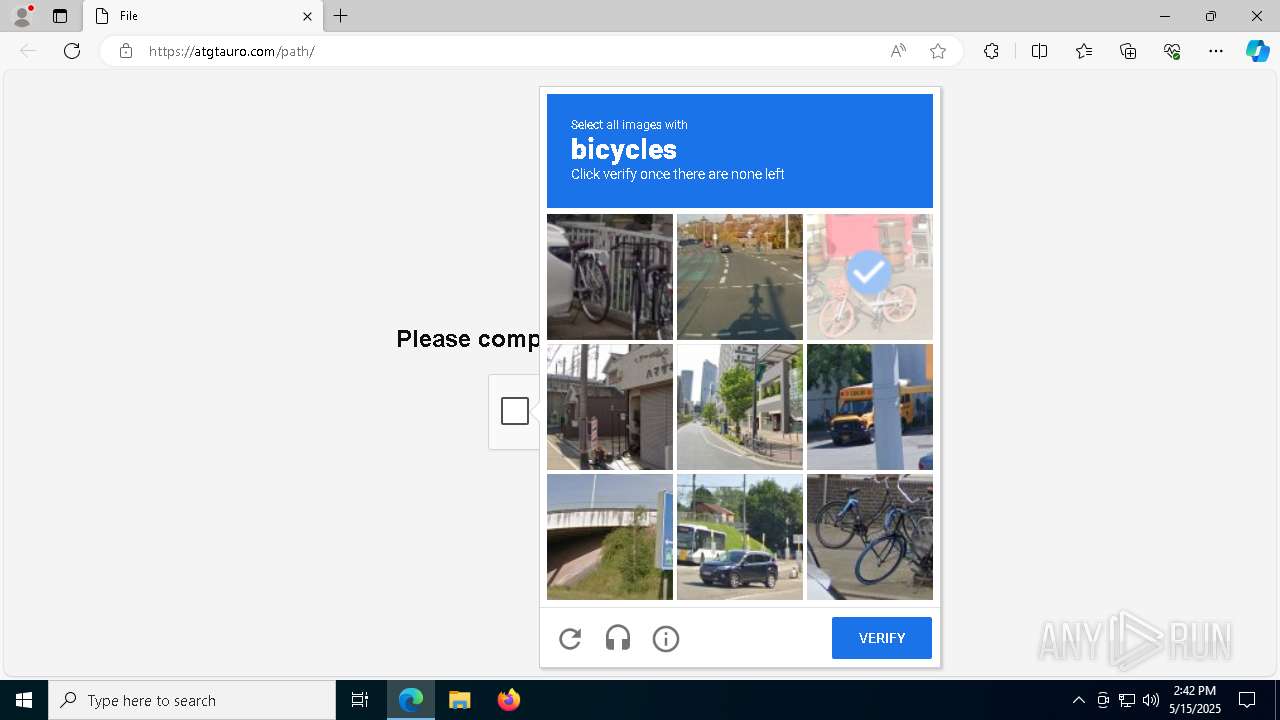Screen dimensions: 1280x720
Task: Show hidden system tray icons
Action: coord(1078,700)
